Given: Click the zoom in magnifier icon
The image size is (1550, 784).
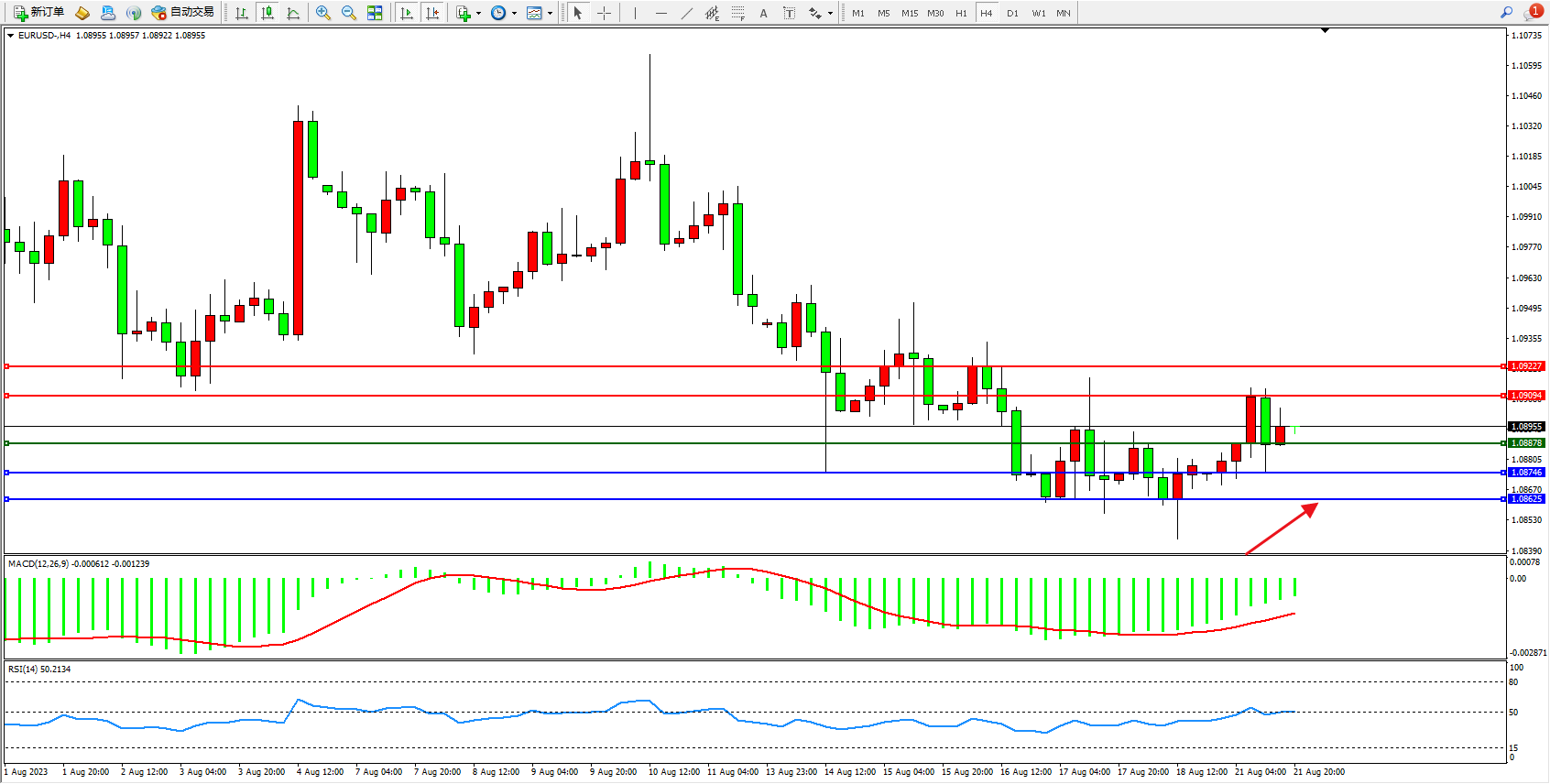Looking at the screenshot, I should [x=322, y=13].
